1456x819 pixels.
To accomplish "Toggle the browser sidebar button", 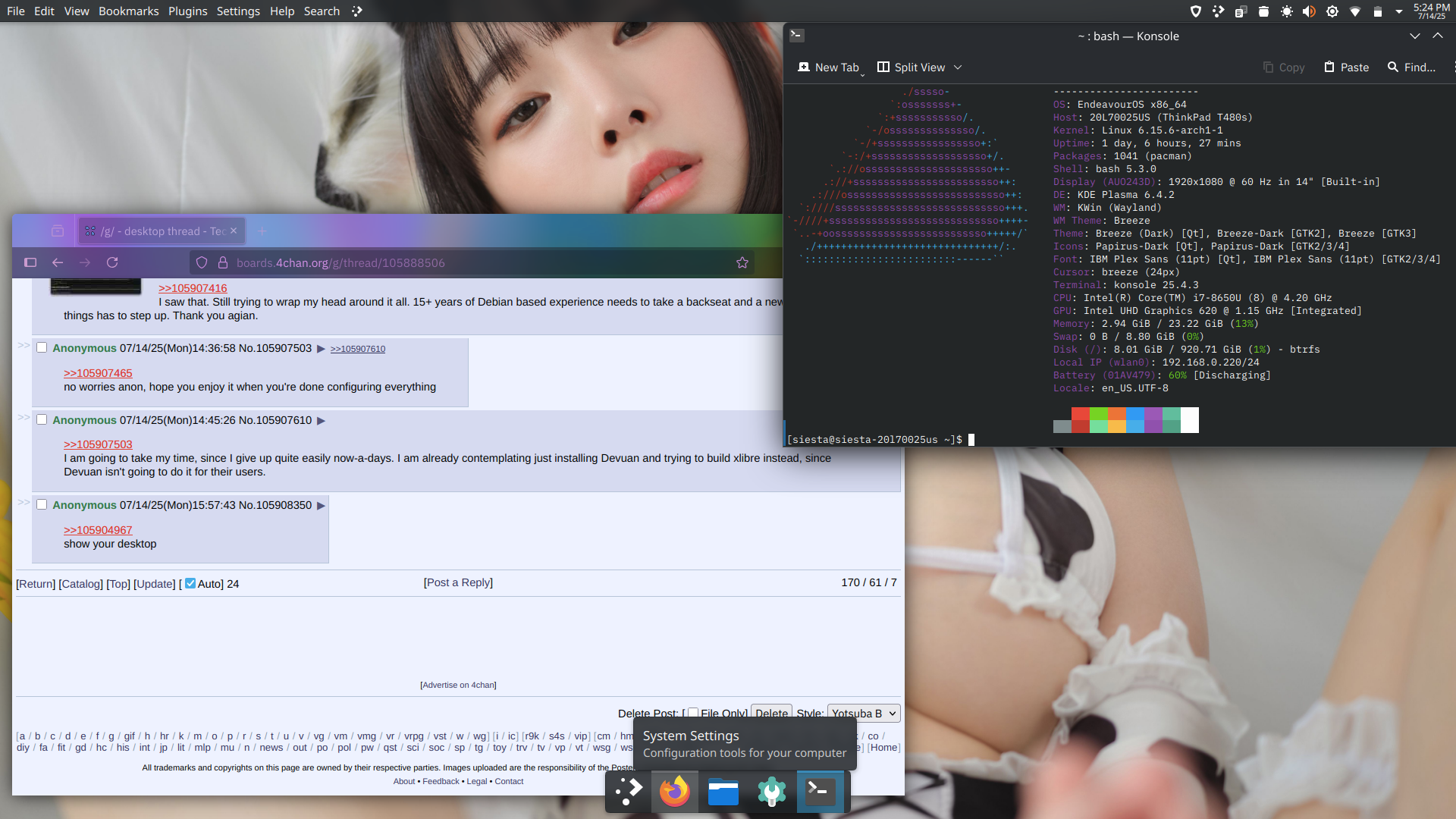I will click(x=30, y=262).
